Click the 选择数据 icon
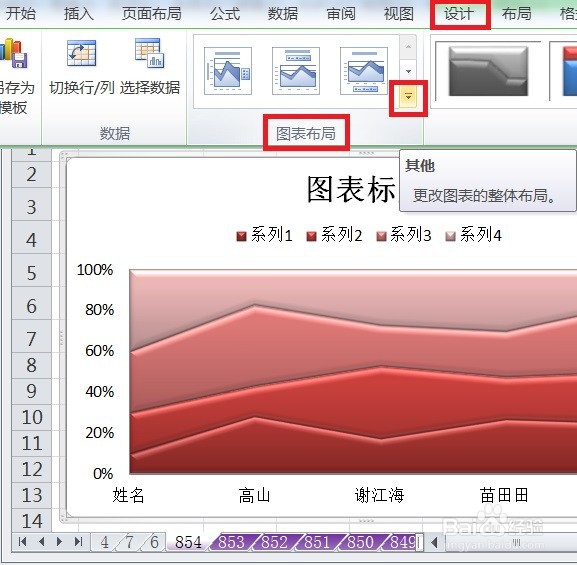This screenshot has height=565, width=577. [149, 53]
